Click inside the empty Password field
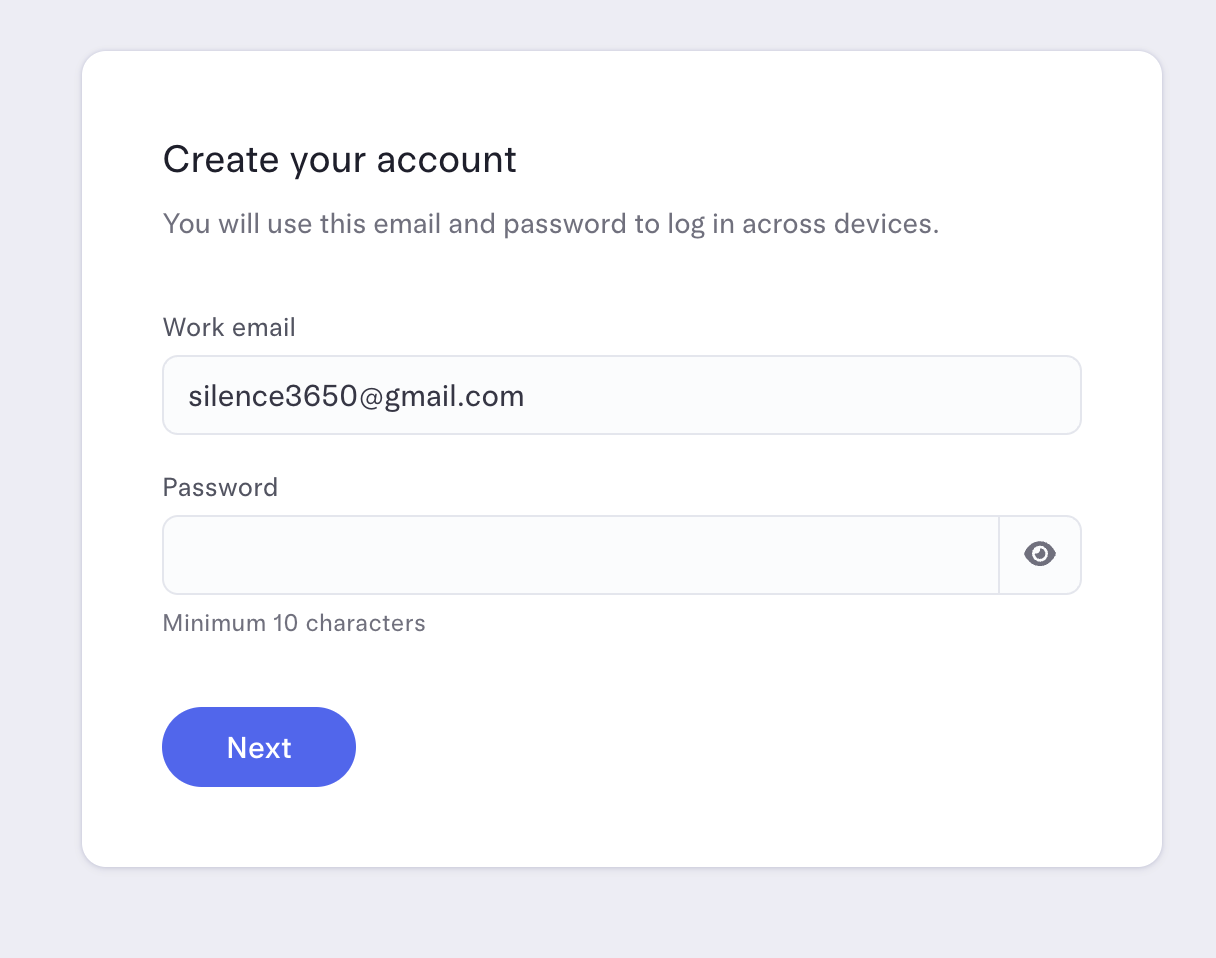Screen dimensions: 1216x958 pyautogui.click(x=580, y=555)
